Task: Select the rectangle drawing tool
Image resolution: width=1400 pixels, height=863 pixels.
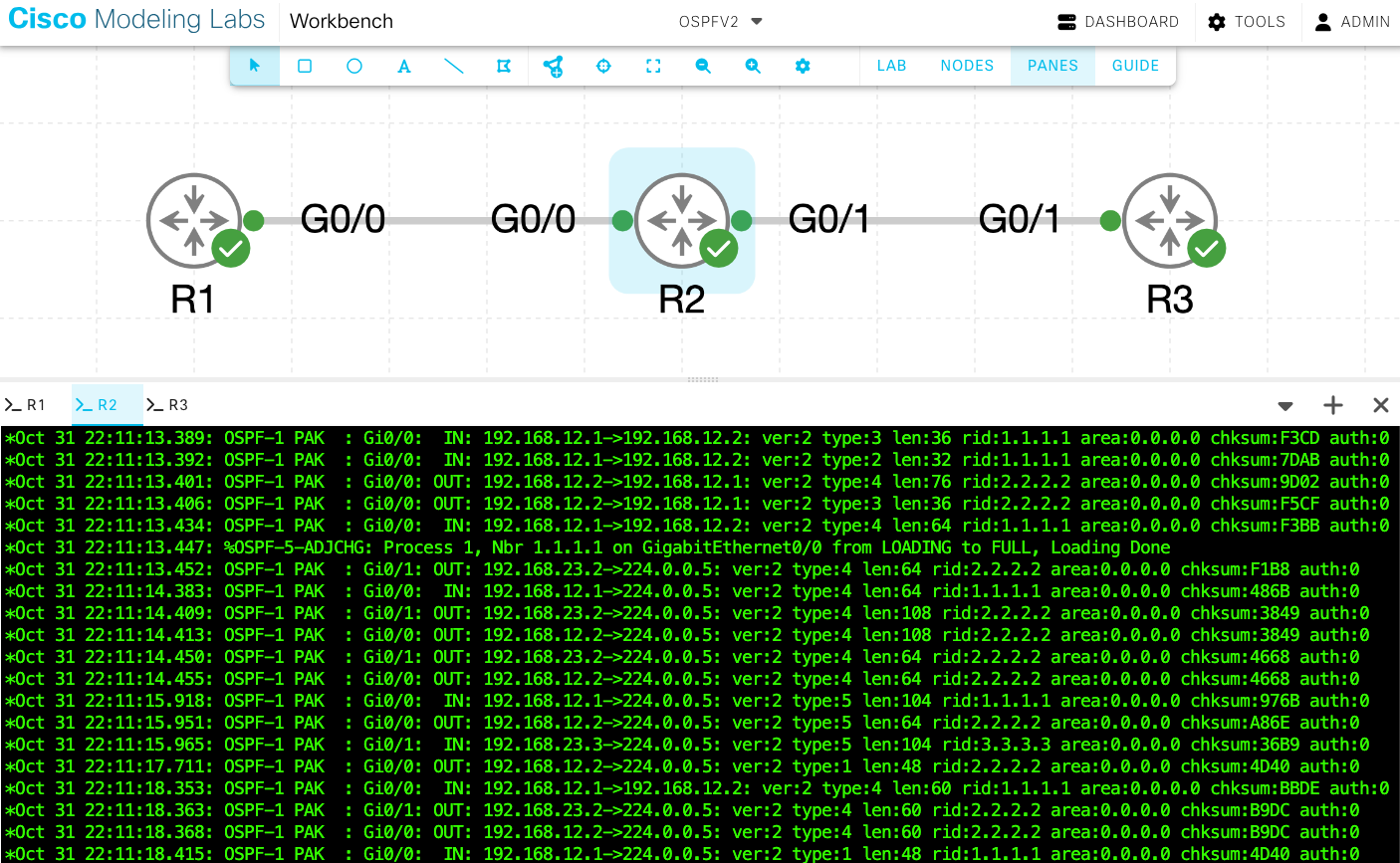Action: click(305, 66)
